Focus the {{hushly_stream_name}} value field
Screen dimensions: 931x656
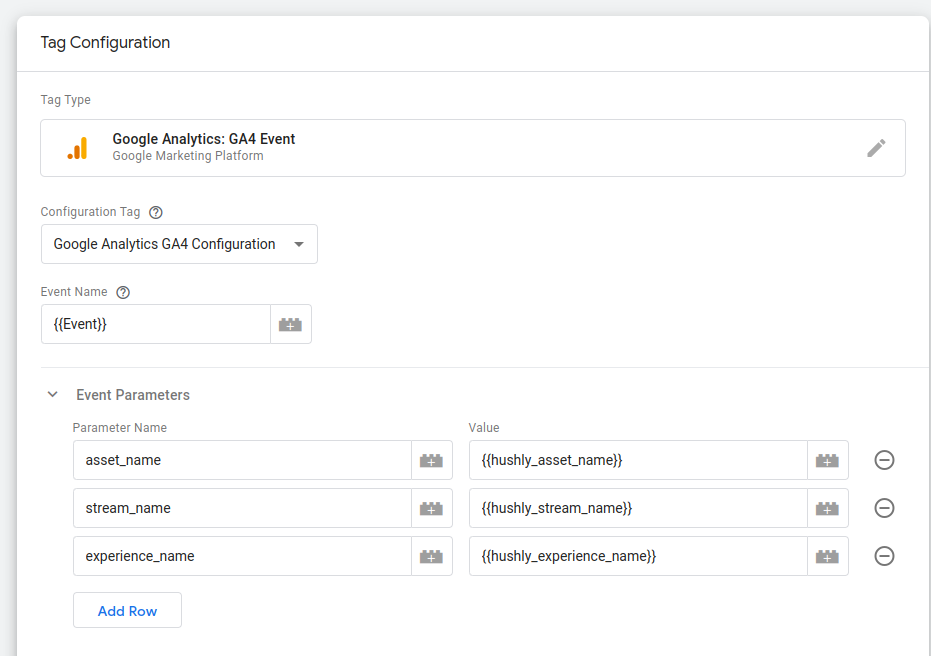point(638,508)
